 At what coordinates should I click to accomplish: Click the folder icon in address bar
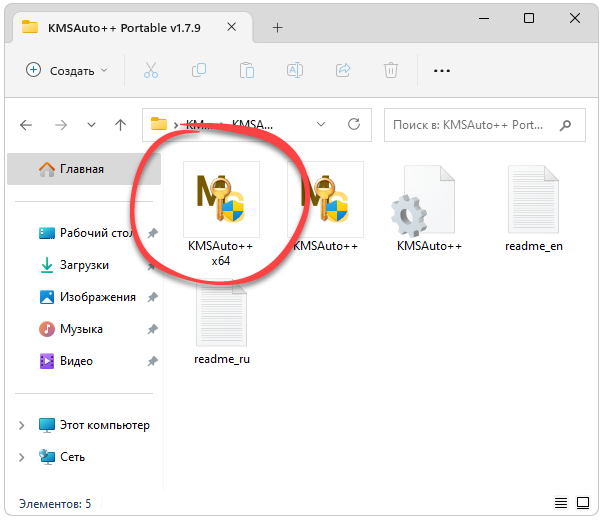[x=158, y=124]
